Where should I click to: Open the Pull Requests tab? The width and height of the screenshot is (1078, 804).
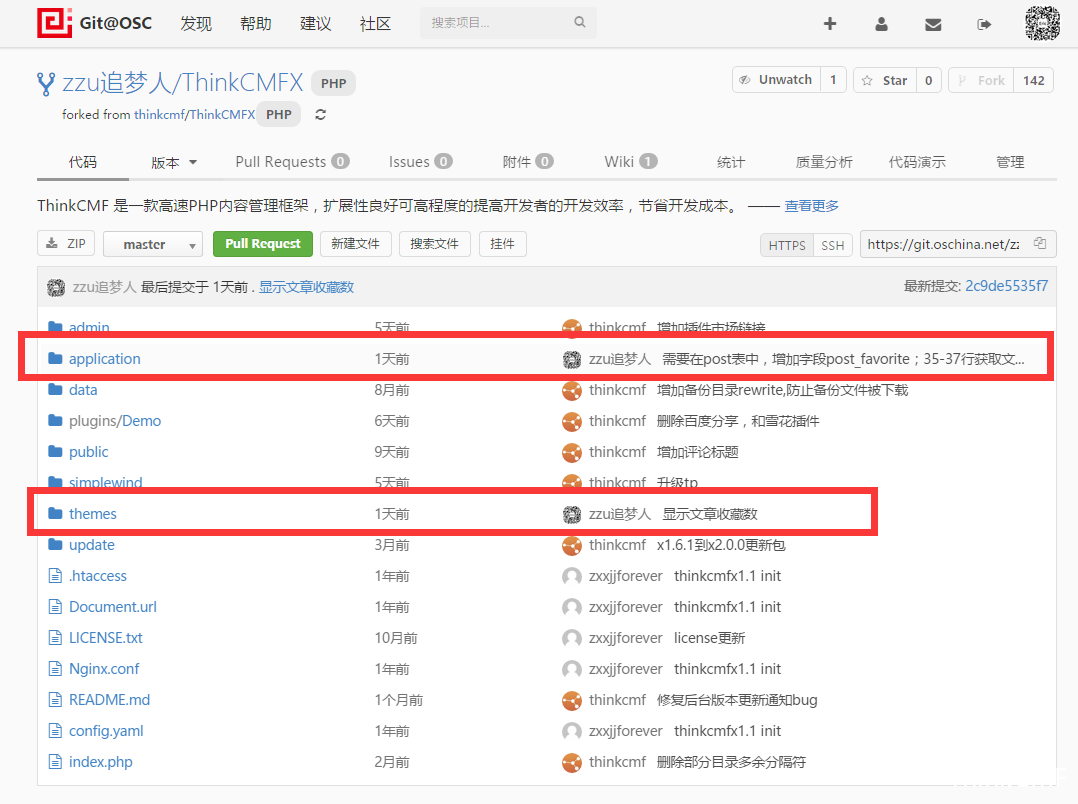[x=292, y=162]
